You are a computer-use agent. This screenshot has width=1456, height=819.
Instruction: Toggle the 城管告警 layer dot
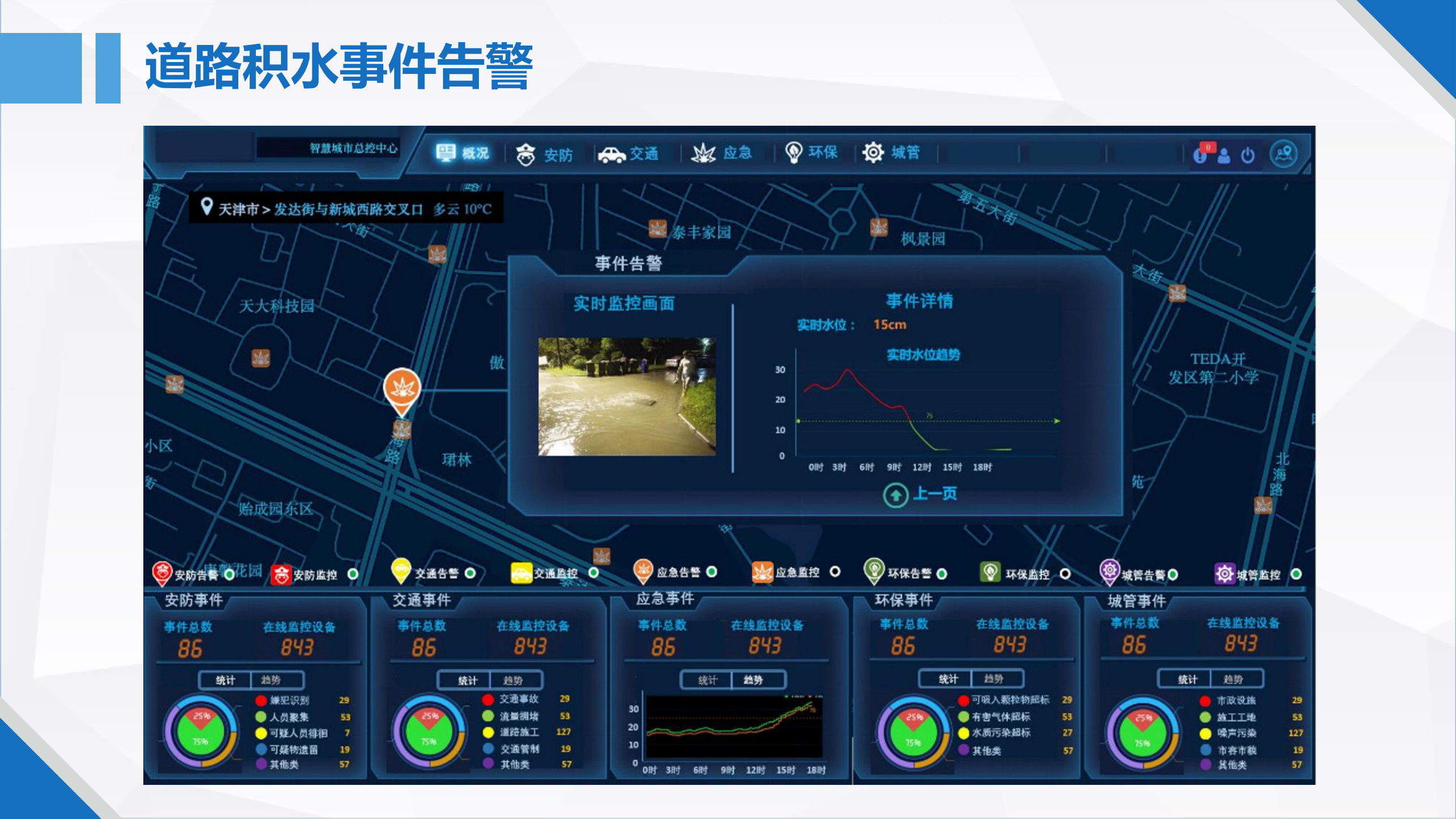pos(1173,575)
